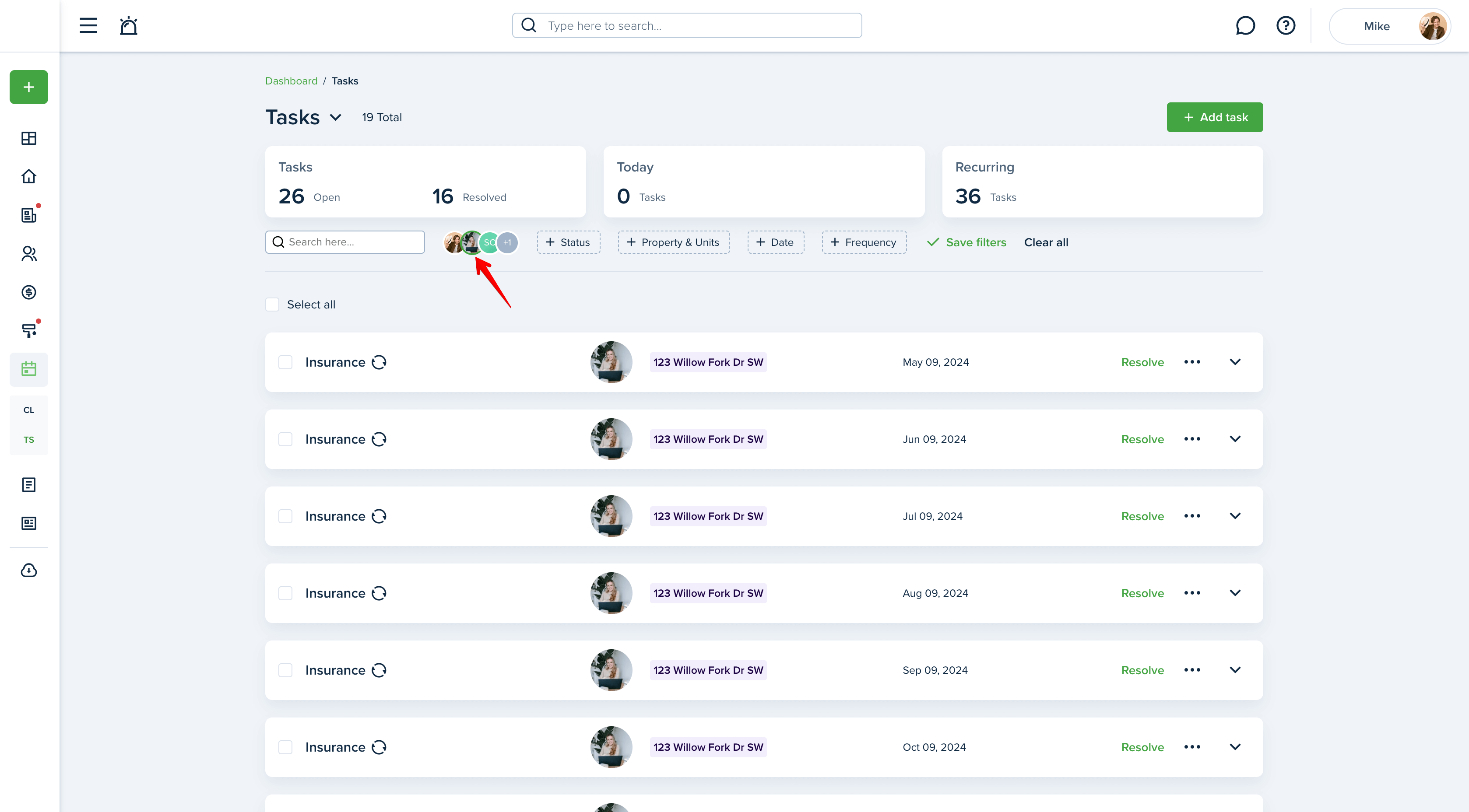Expand the Jul 09, 2024 task row
Viewport: 1469px width, 812px height.
point(1235,516)
